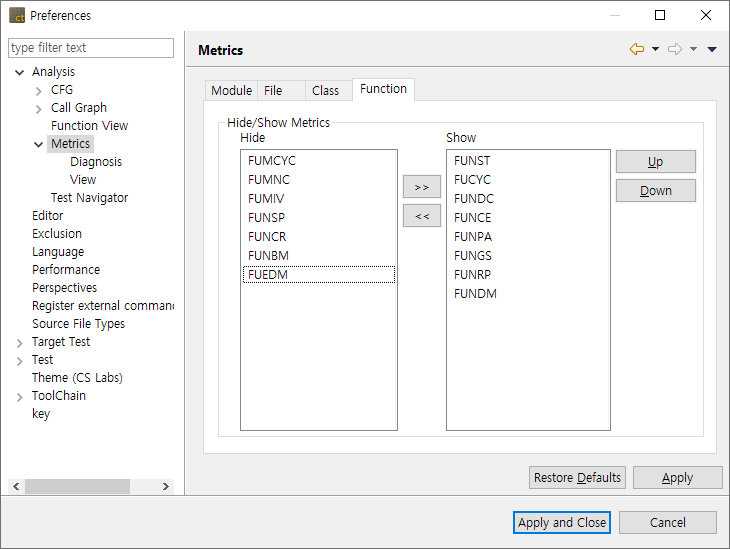Click Apply and Close button
Image resolution: width=730 pixels, height=549 pixels.
pyautogui.click(x=562, y=522)
